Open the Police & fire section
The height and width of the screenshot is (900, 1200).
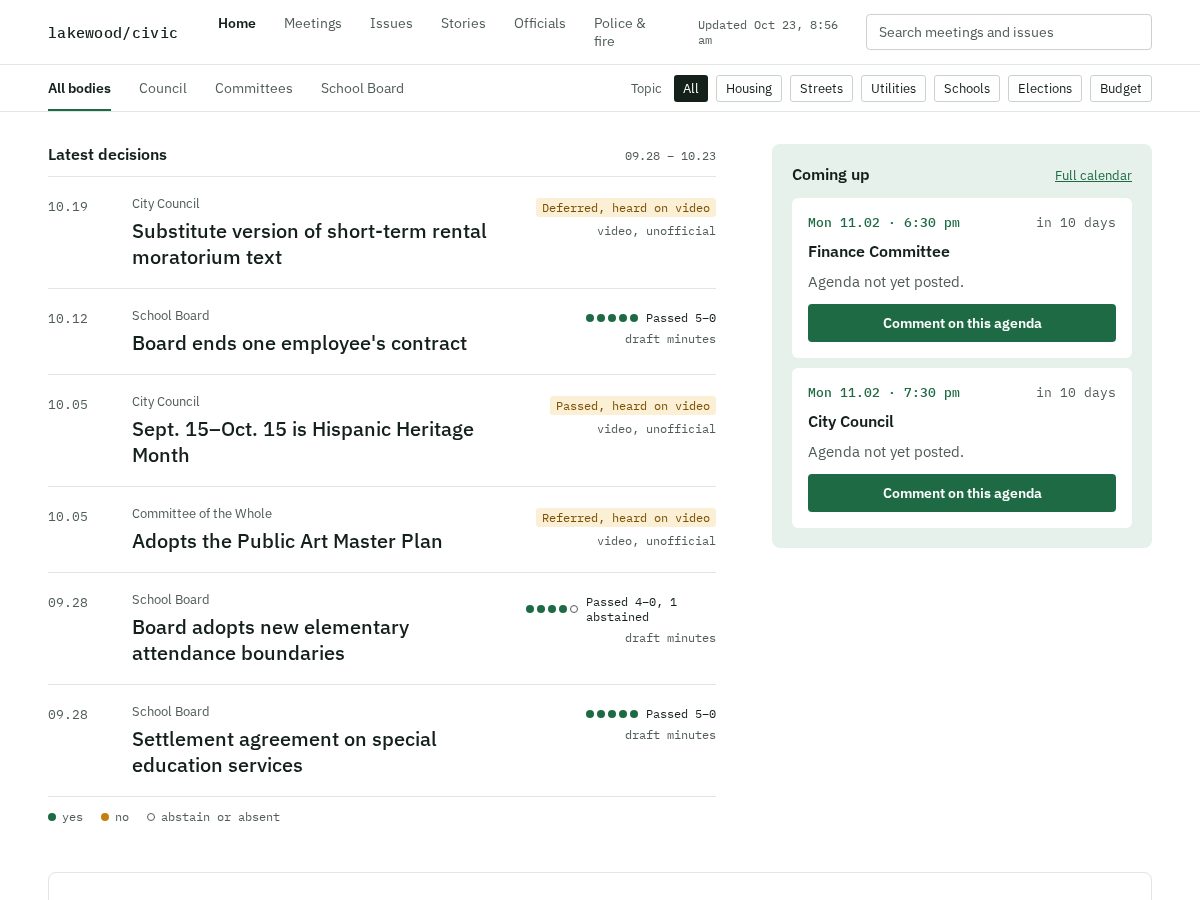click(x=620, y=32)
